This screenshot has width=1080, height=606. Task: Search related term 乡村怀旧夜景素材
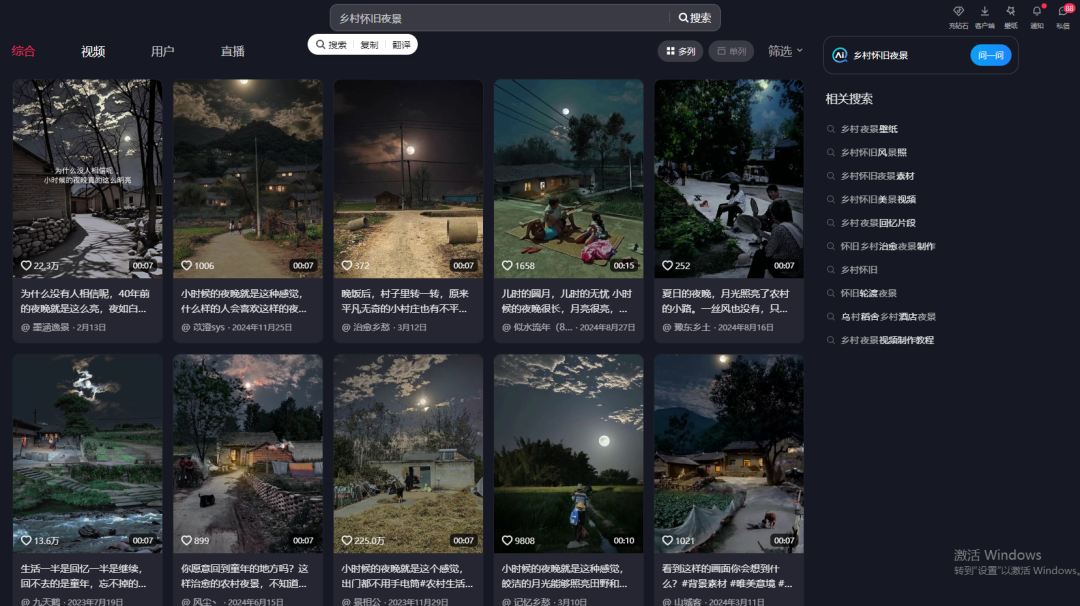pos(878,176)
